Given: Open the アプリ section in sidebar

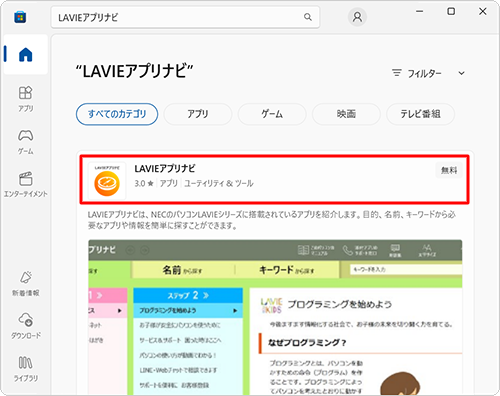Looking at the screenshot, I should [26, 99].
